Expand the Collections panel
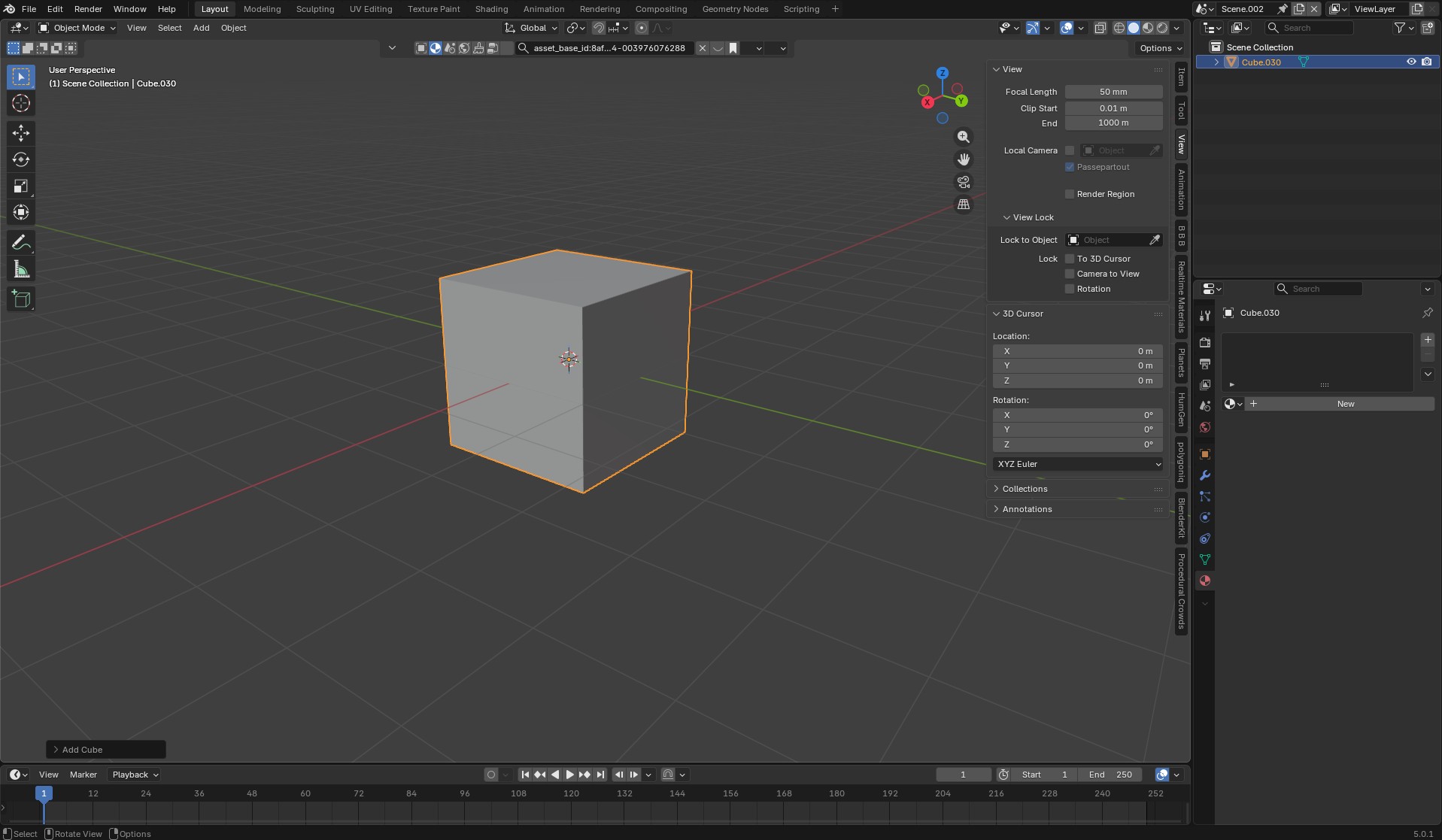The height and width of the screenshot is (840, 1442). click(x=1025, y=489)
